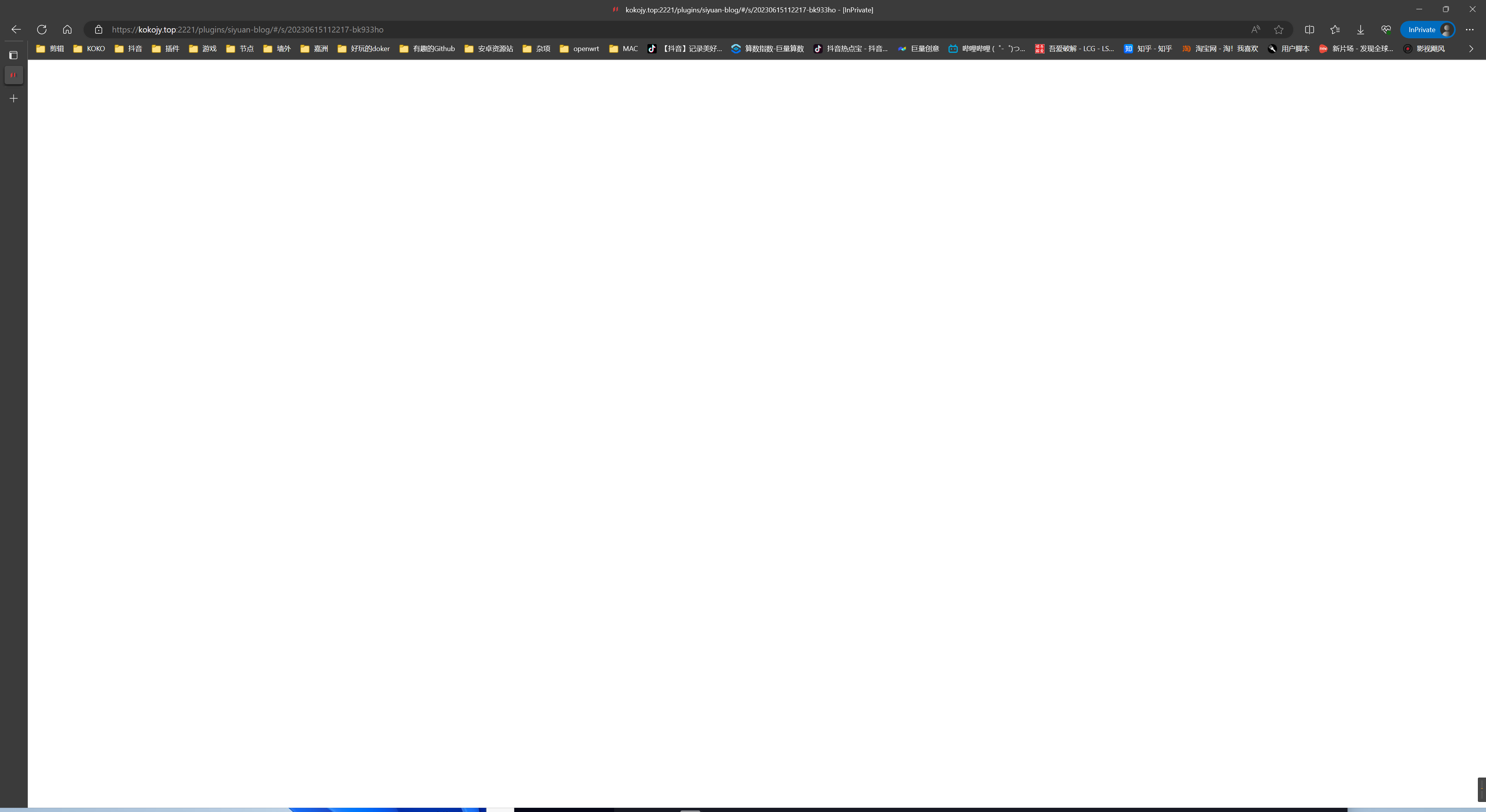Go to the home page icon
Image resolution: width=1486 pixels, height=812 pixels.
coord(67,29)
